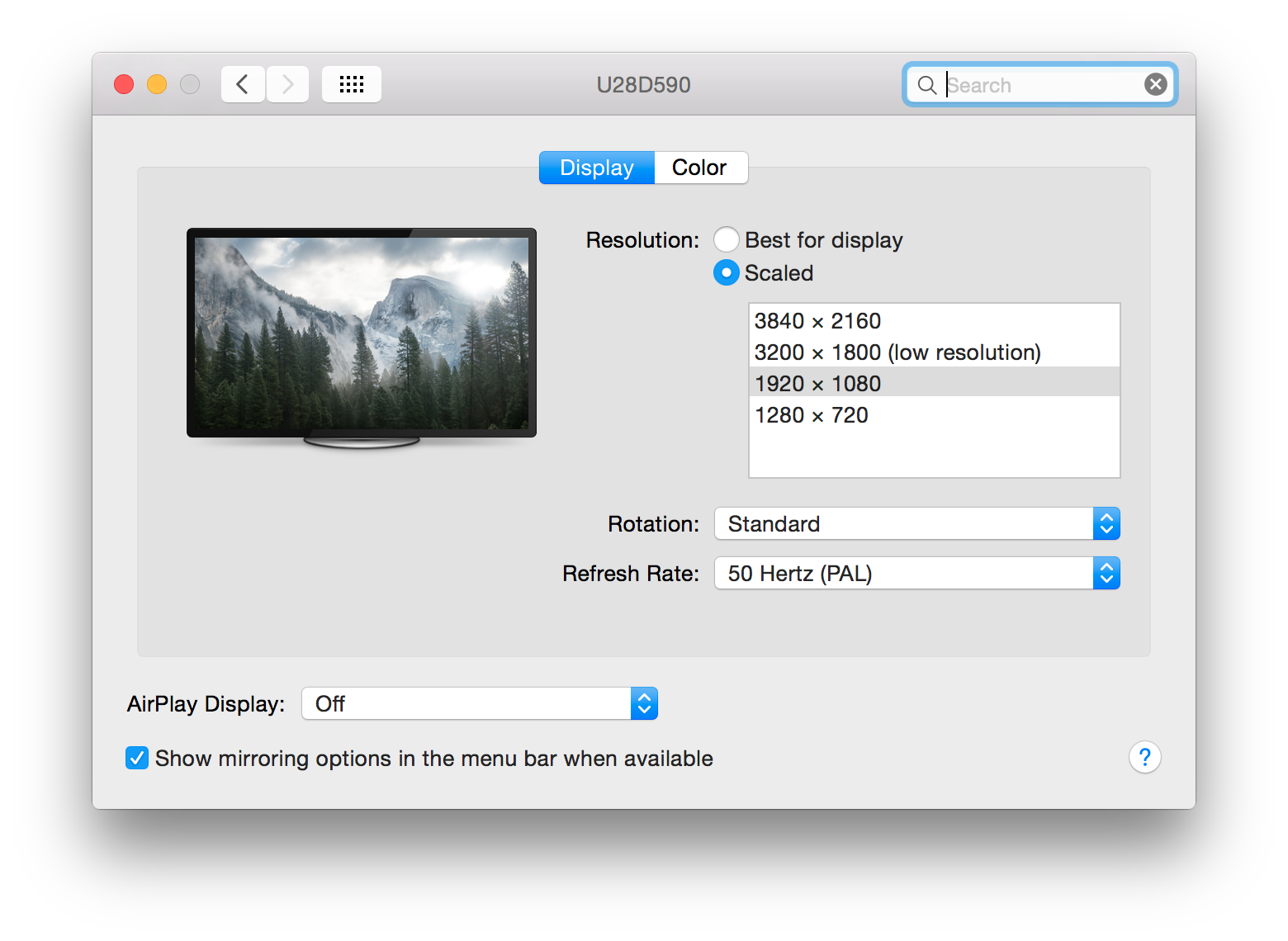Open help with the question mark button
This screenshot has height=941, width=1288.
[1145, 757]
